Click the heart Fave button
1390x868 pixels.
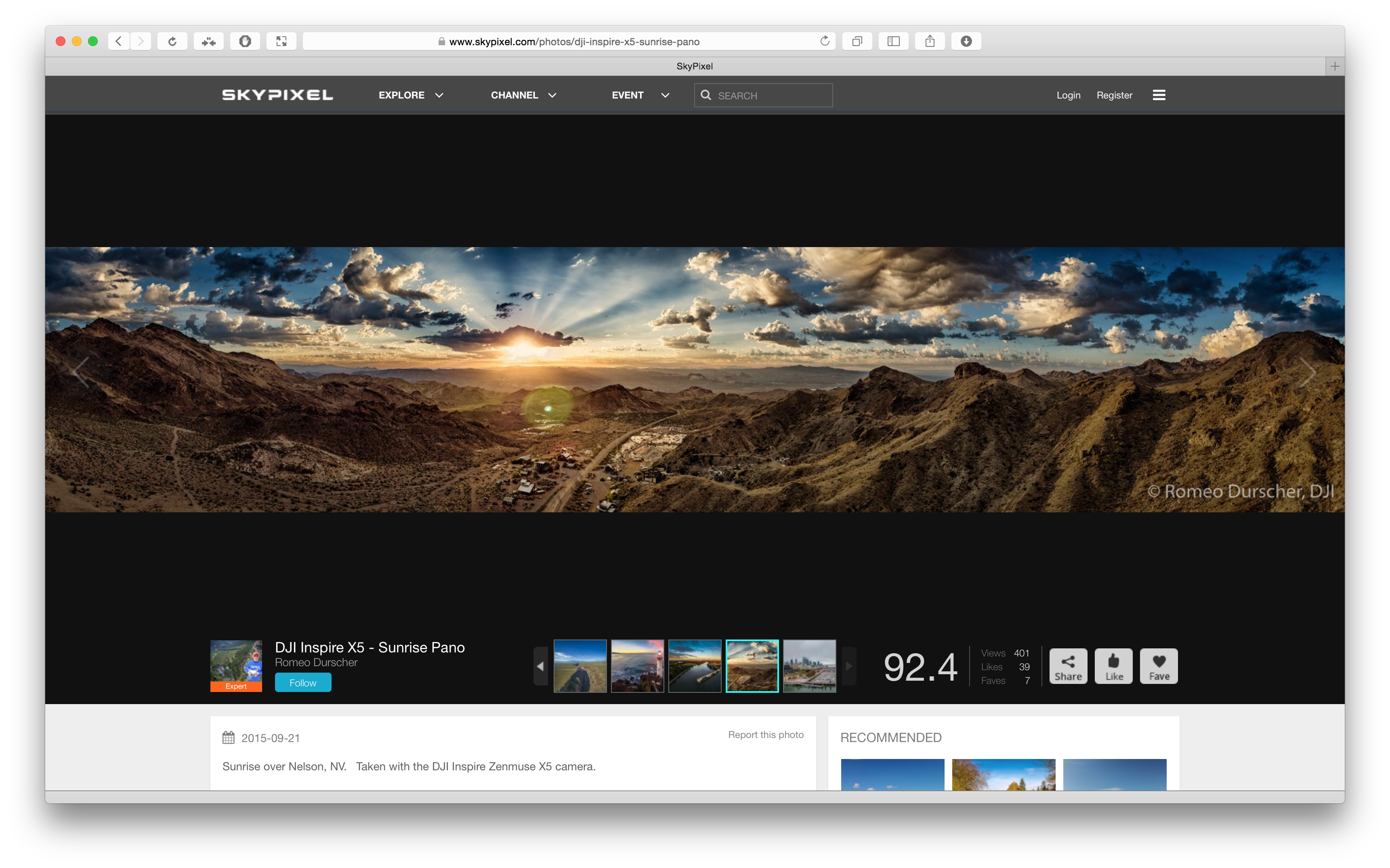pos(1158,666)
